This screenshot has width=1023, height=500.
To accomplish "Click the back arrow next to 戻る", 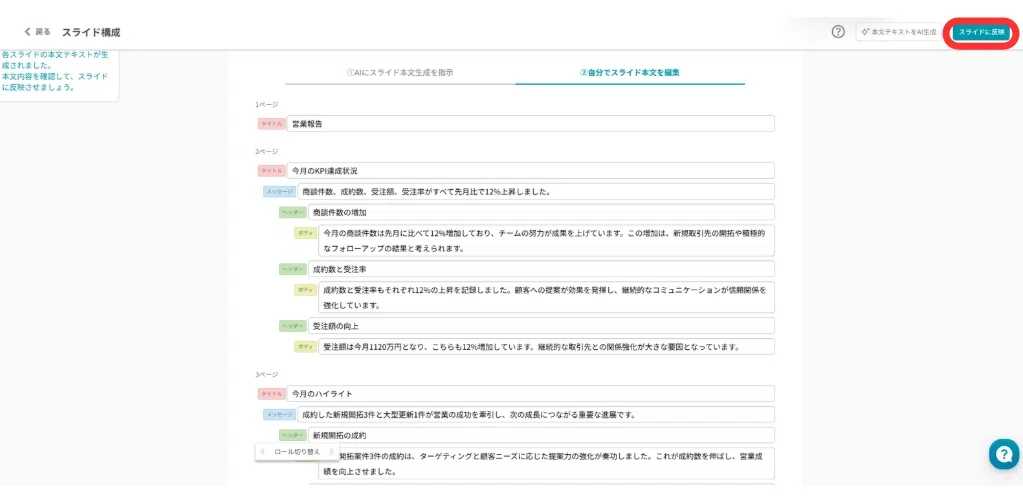I will 27,32.
